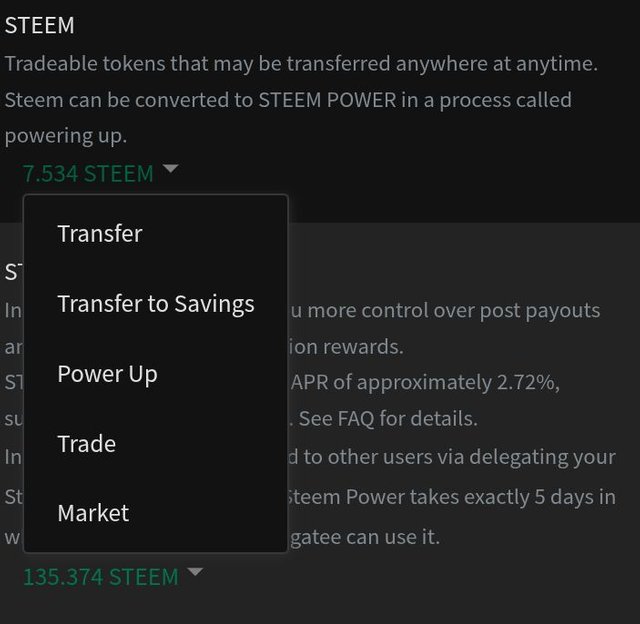
Task: Click the 7.534 STEEM balance
Action: (88, 174)
